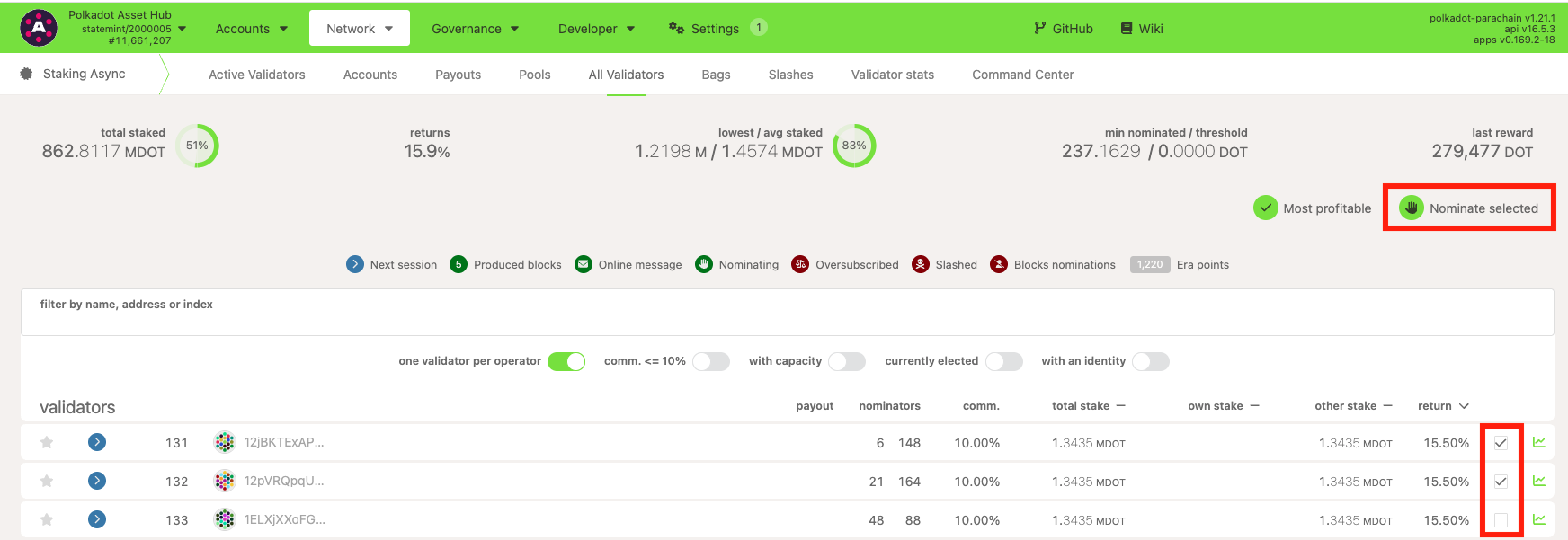The width and height of the screenshot is (1568, 540).
Task: Click the identicon for 12pVRQpqU
Action: [225, 481]
